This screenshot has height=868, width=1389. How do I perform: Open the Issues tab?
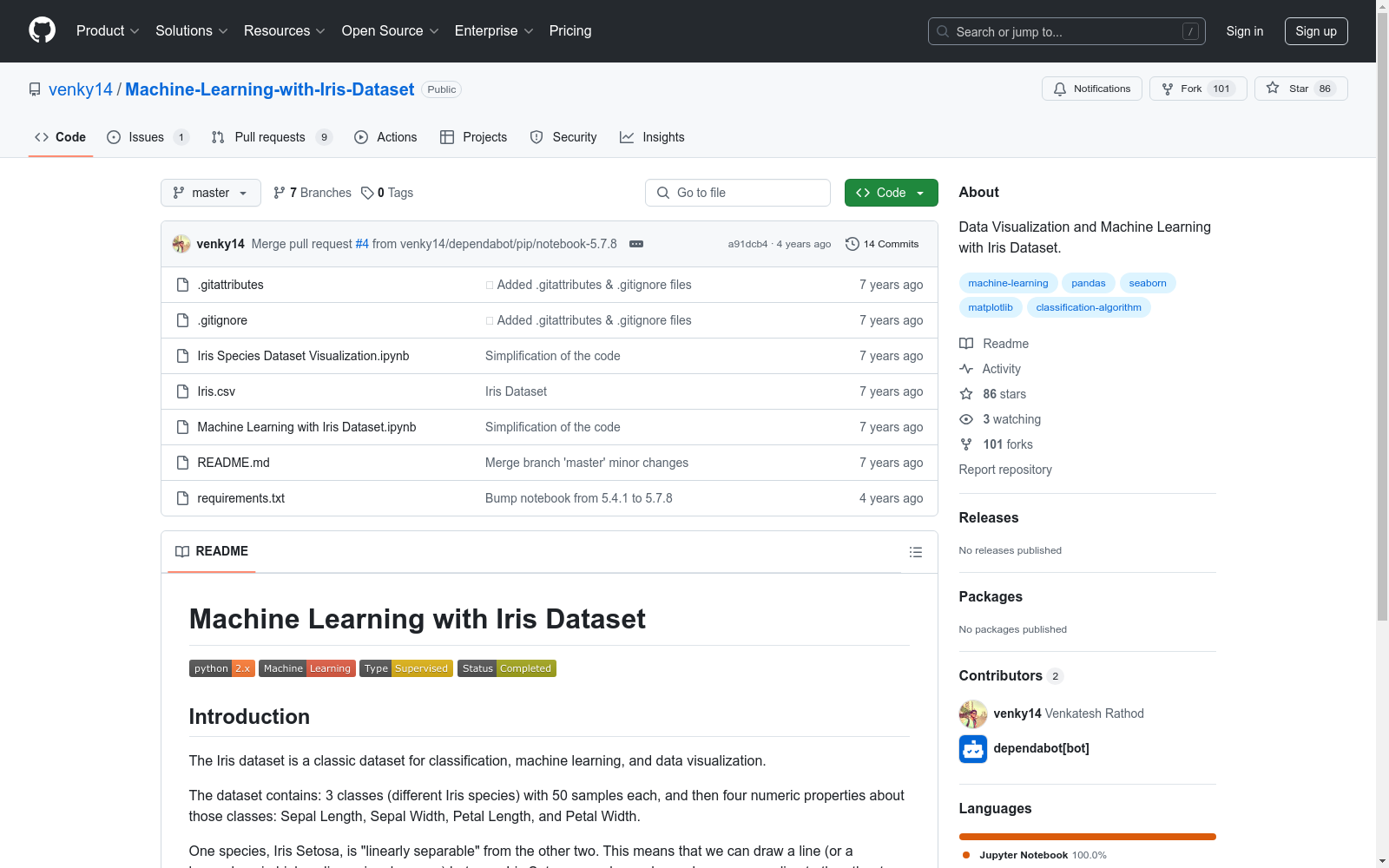point(148,137)
